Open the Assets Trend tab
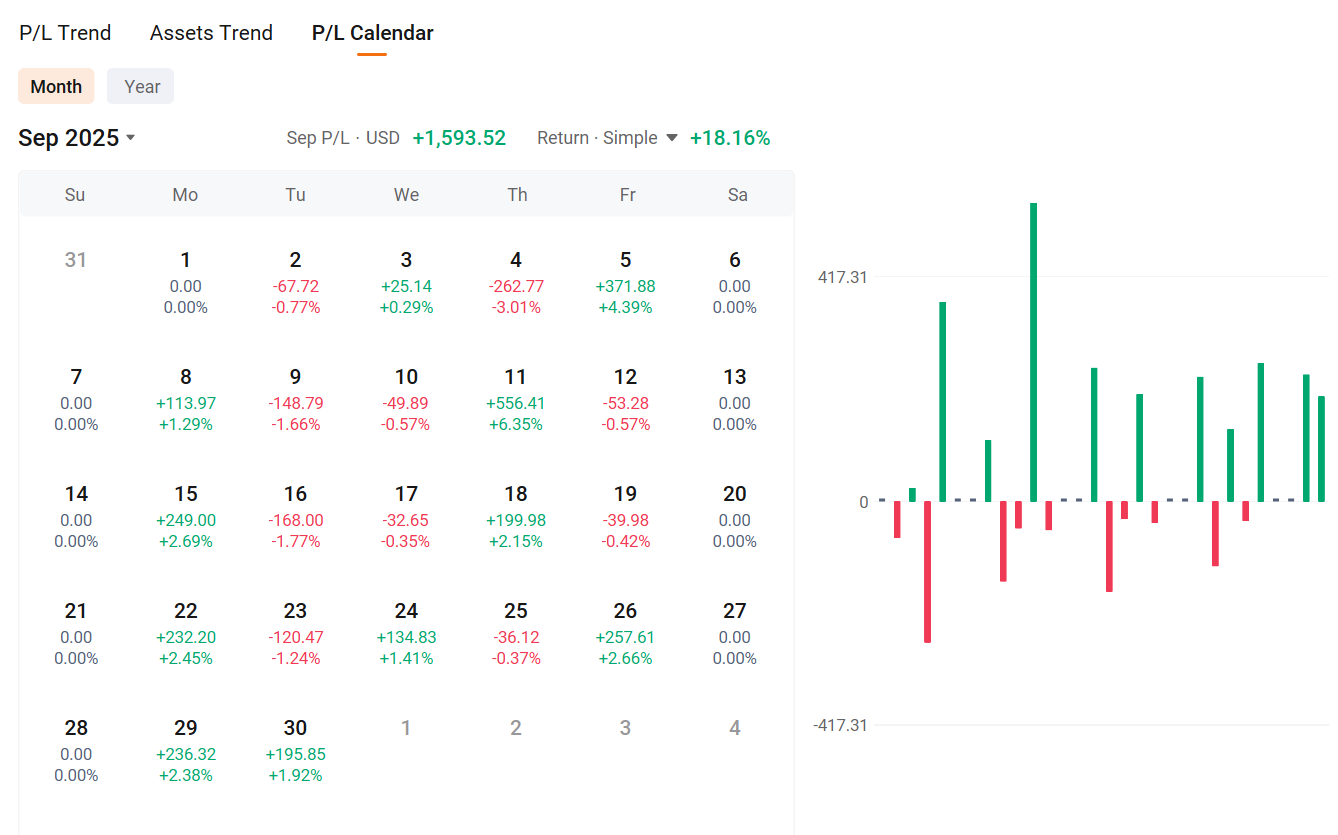Image resolution: width=1338 pixels, height=835 pixels. 211,33
